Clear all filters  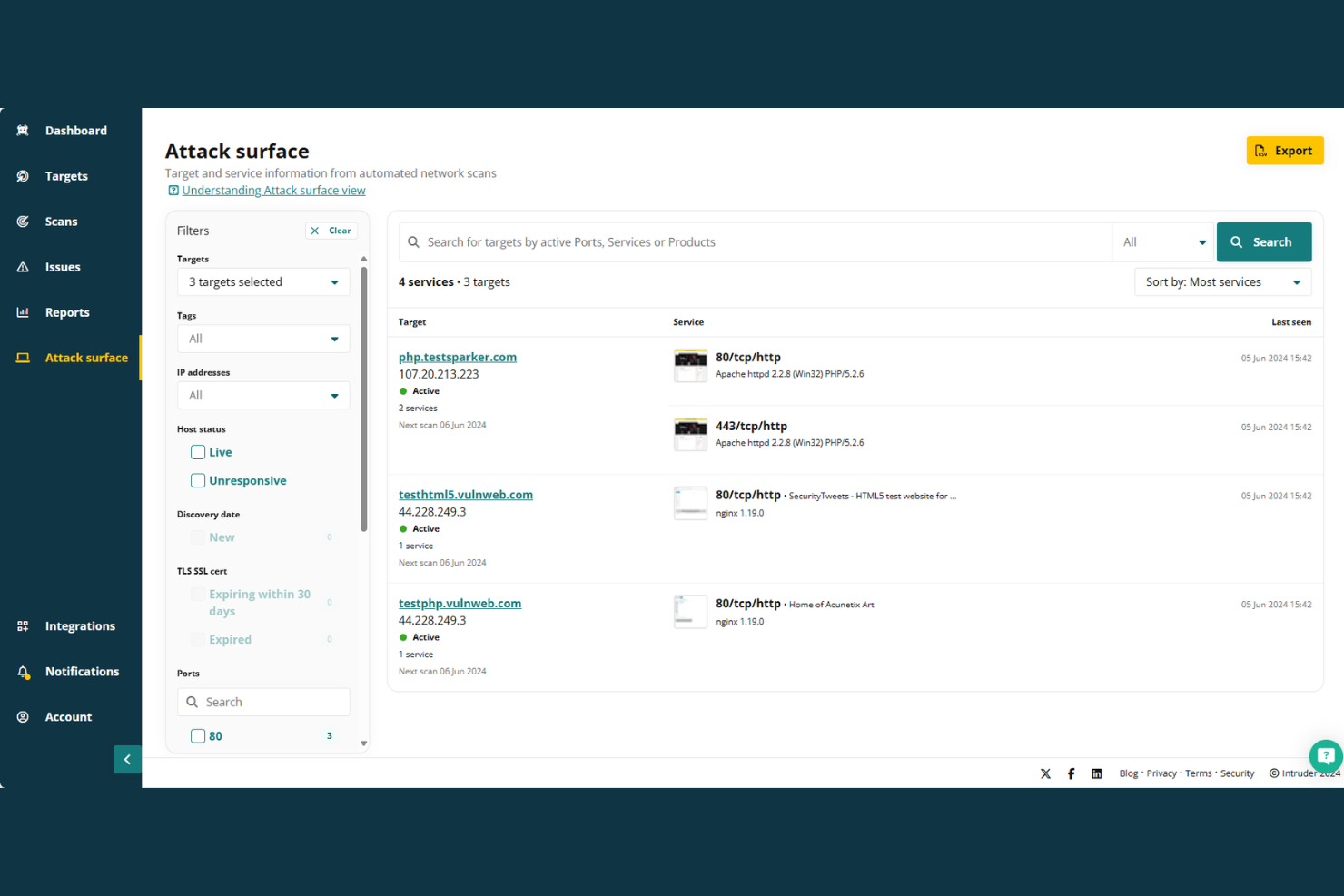[331, 231]
